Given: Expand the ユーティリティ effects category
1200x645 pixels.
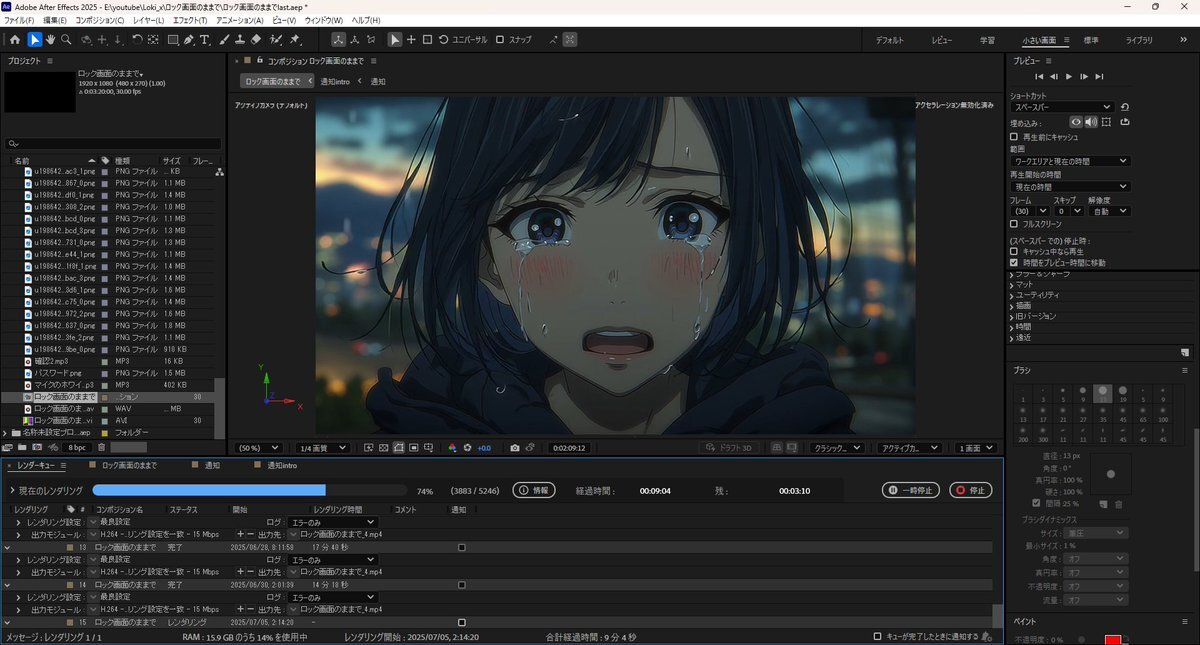Looking at the screenshot, I should coord(1011,295).
